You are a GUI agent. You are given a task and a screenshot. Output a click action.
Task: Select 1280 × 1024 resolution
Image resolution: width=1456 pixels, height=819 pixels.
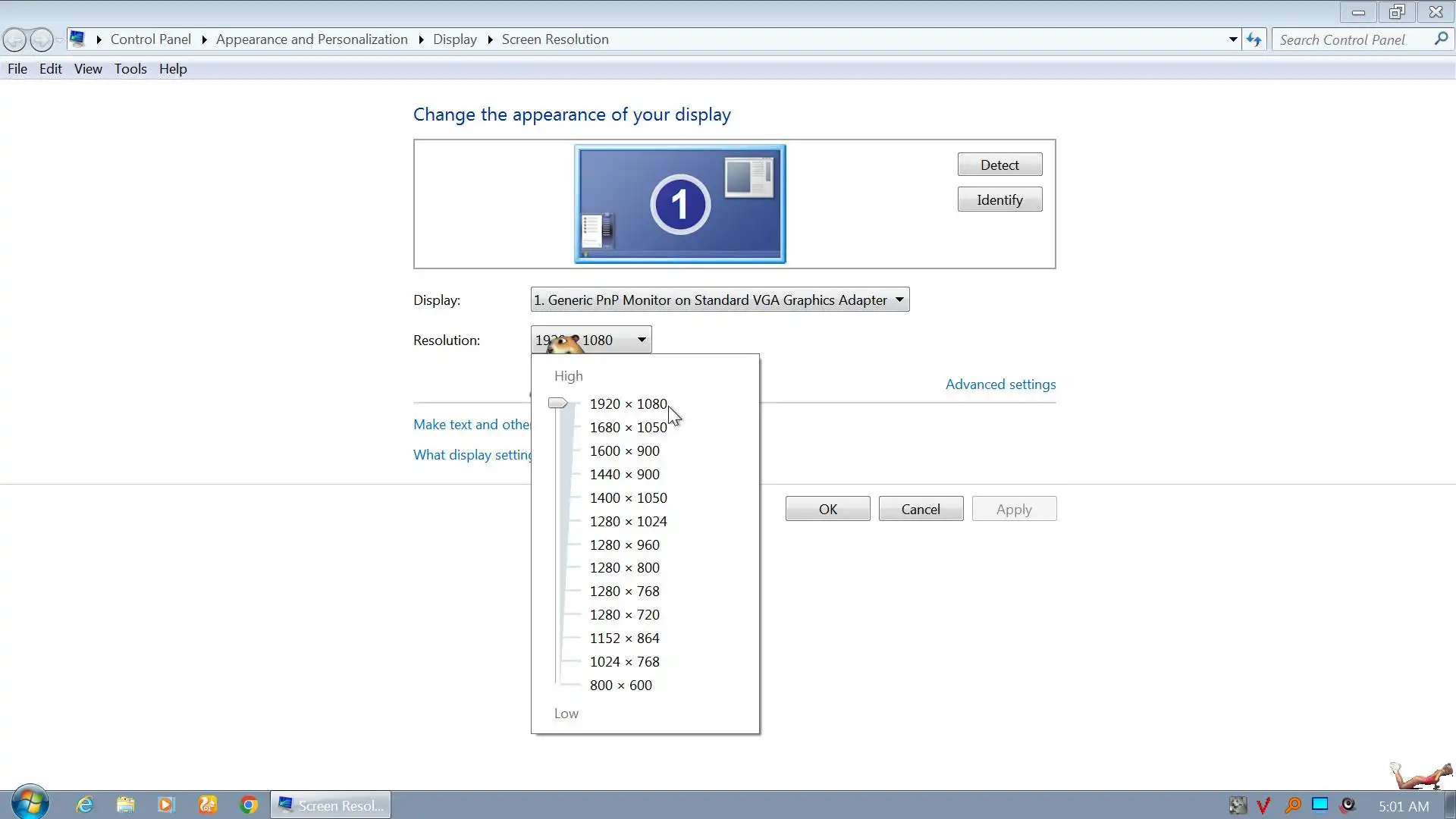[628, 521]
